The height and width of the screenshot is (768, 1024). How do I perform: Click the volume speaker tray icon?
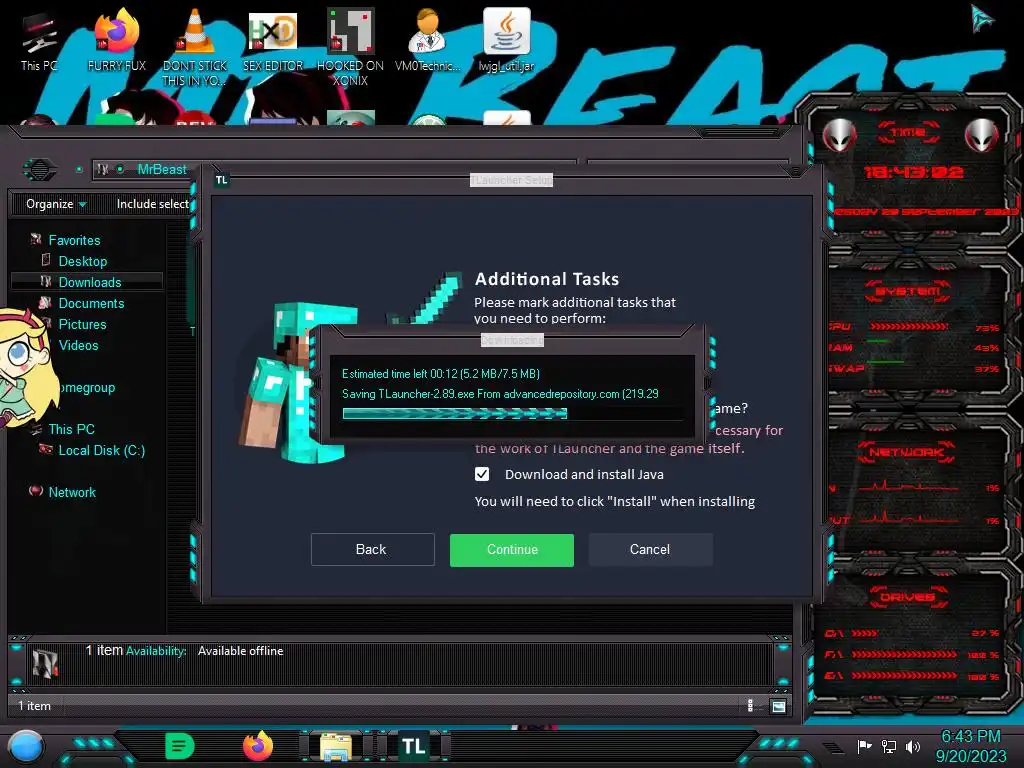point(912,746)
